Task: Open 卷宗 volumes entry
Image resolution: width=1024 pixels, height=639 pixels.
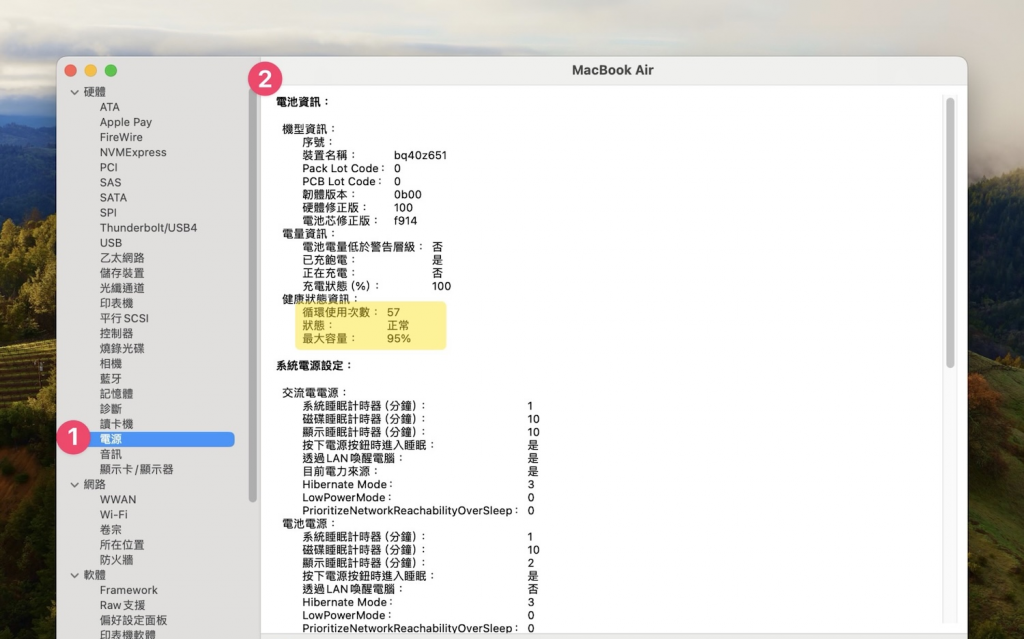Action: click(x=110, y=529)
